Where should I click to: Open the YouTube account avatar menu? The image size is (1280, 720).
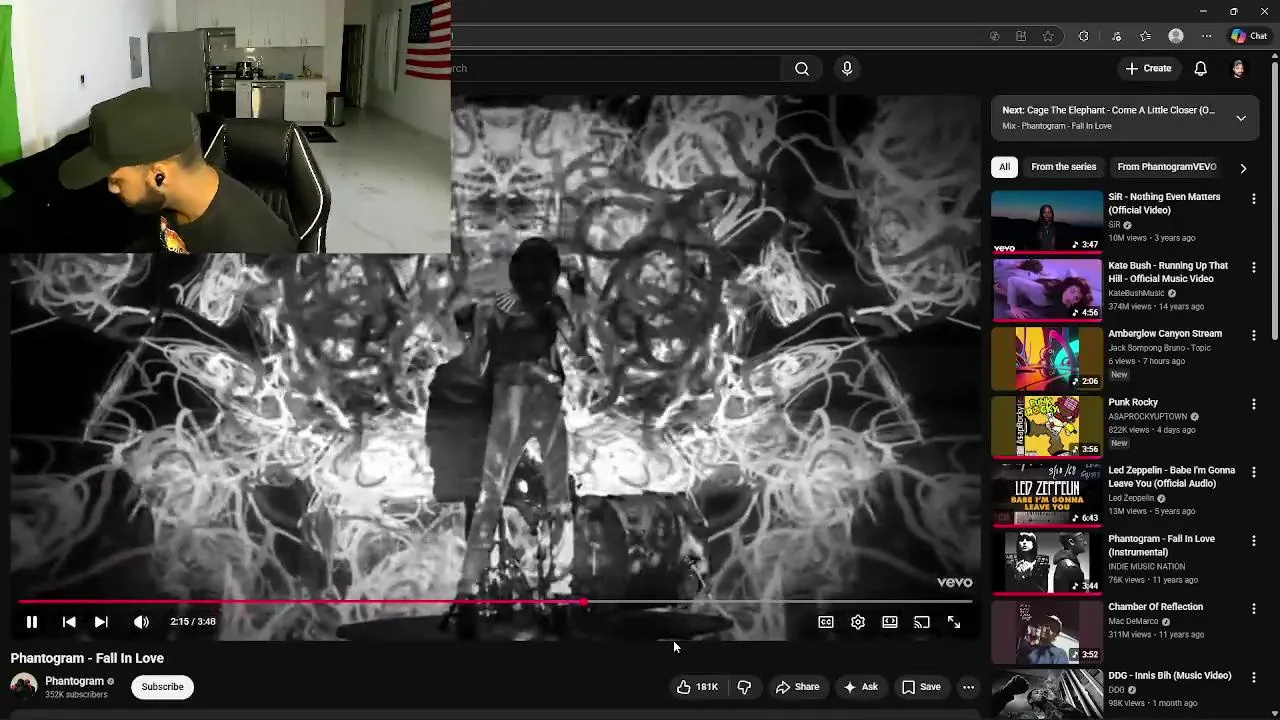point(1239,68)
